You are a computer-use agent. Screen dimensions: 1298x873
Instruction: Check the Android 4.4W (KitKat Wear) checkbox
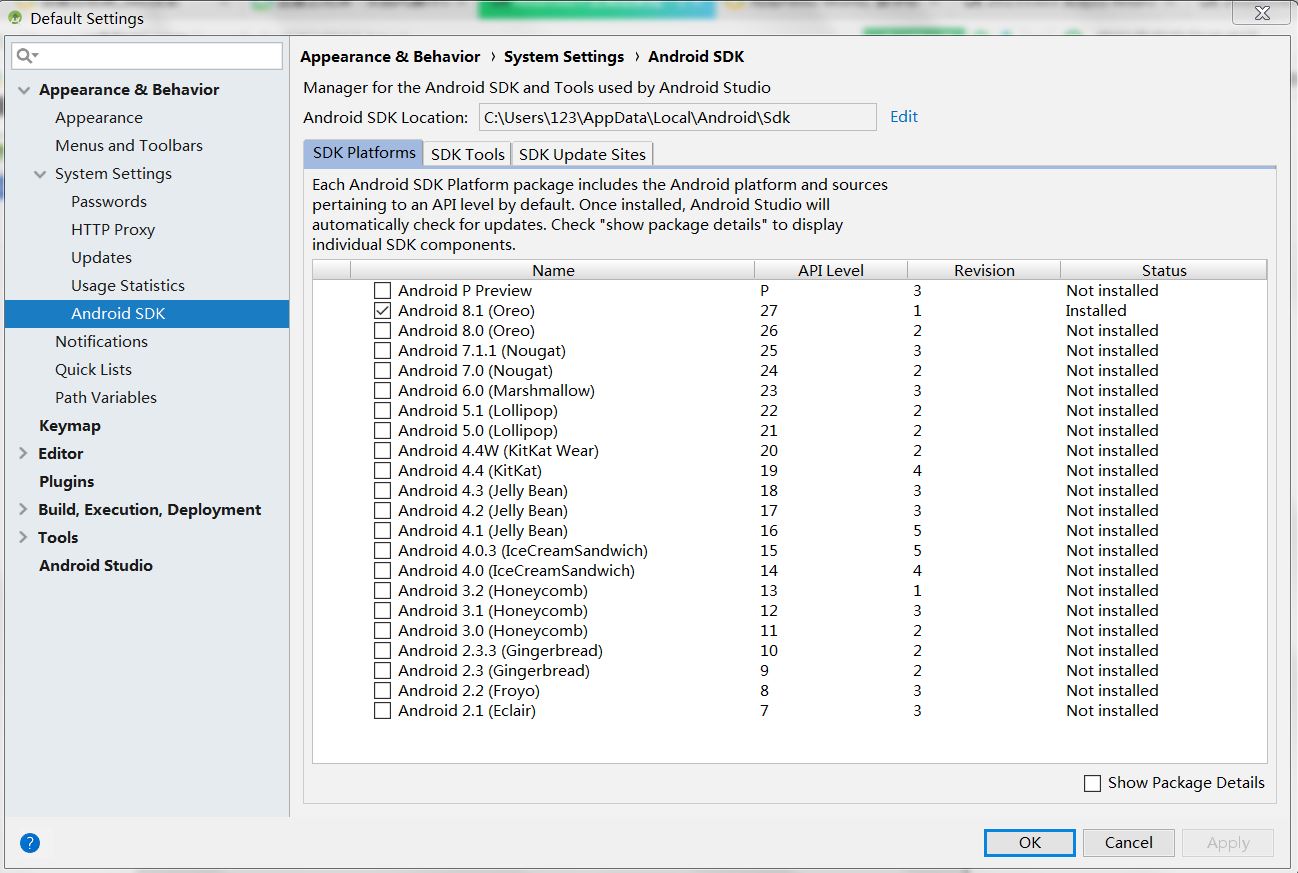tap(382, 451)
